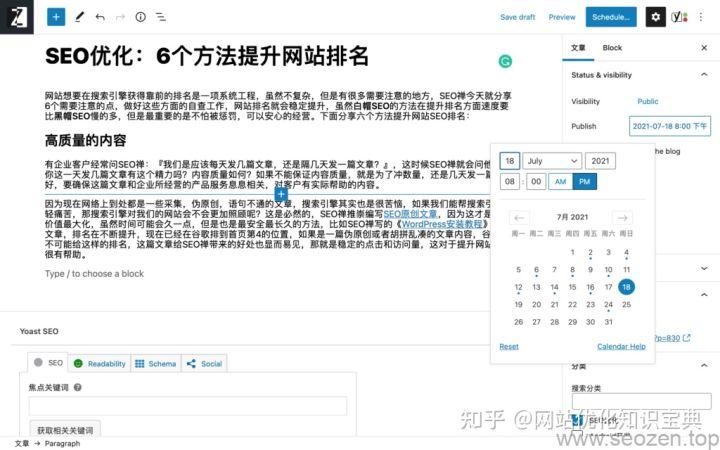This screenshot has width=720, height=450.
Task: Select AM in the time picker
Action: (x=560, y=181)
